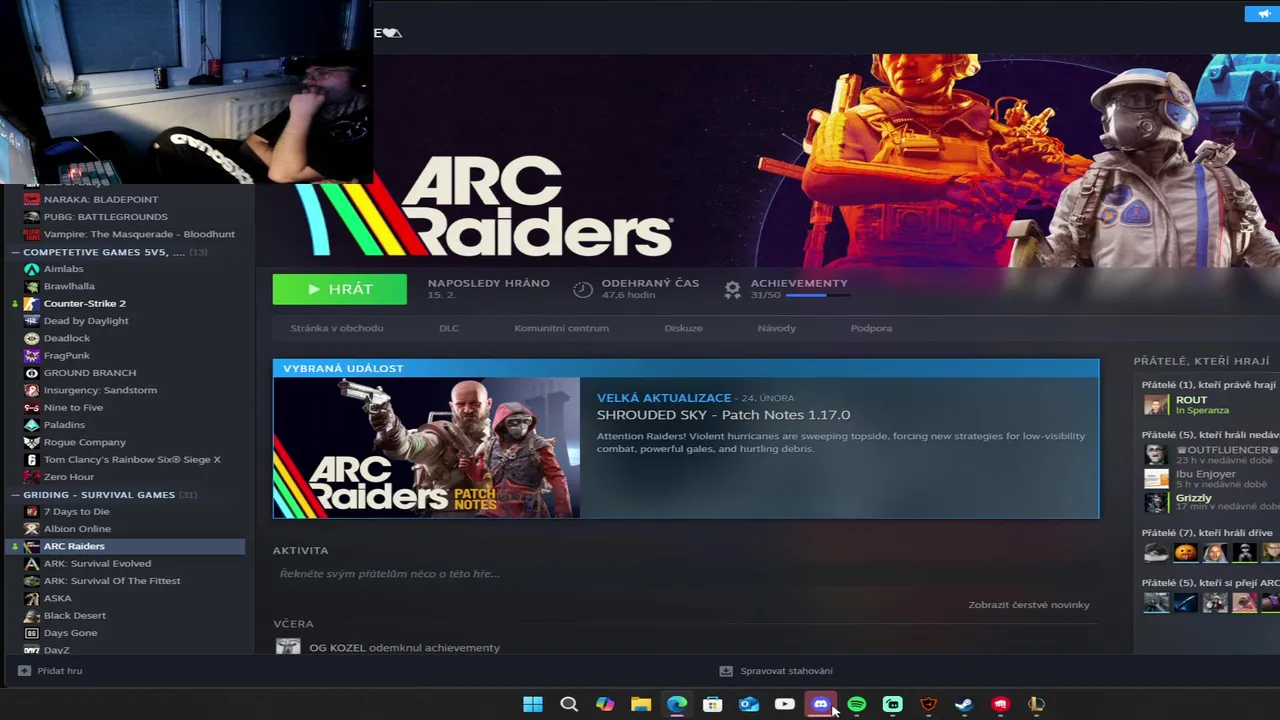Open the Aimlabs game icon in library

coord(31,269)
